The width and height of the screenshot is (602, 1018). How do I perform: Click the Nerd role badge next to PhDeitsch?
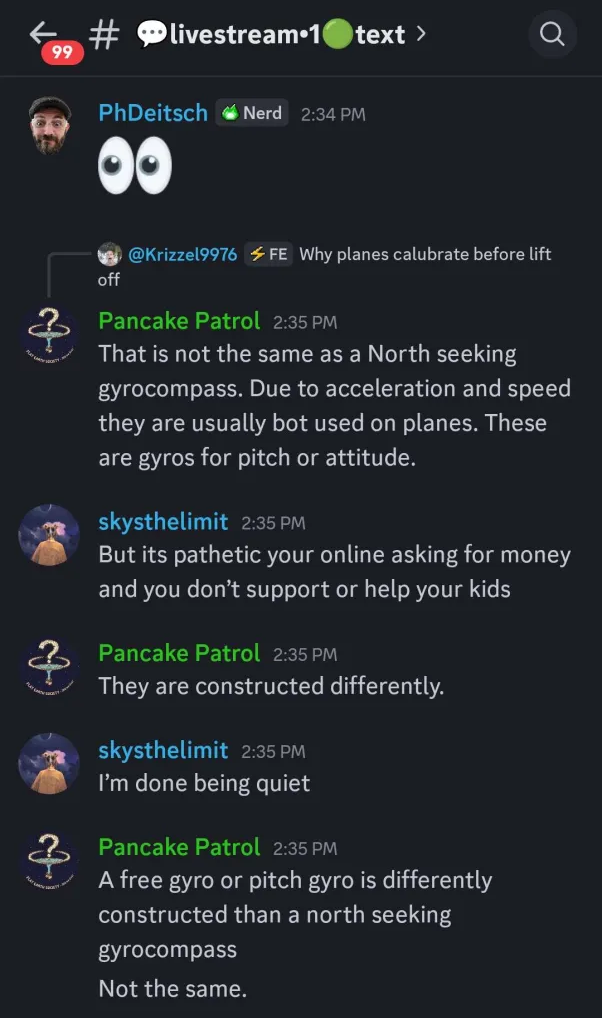tap(252, 113)
